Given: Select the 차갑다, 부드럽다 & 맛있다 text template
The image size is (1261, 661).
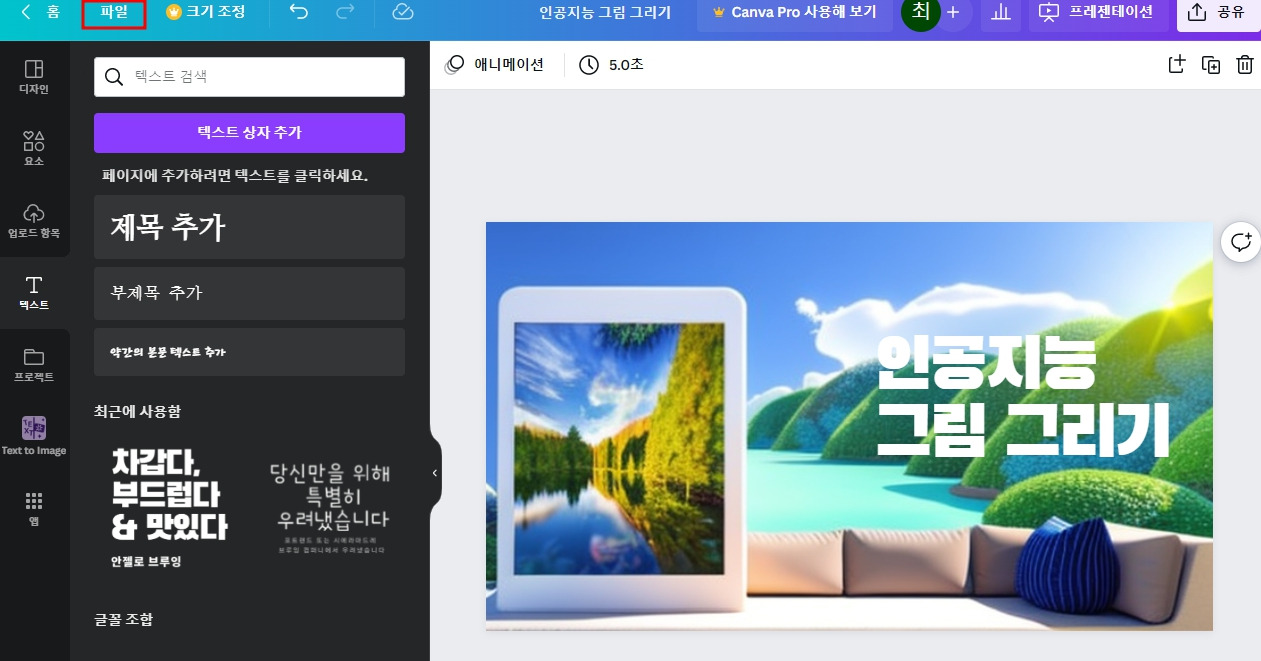Looking at the screenshot, I should point(169,507).
